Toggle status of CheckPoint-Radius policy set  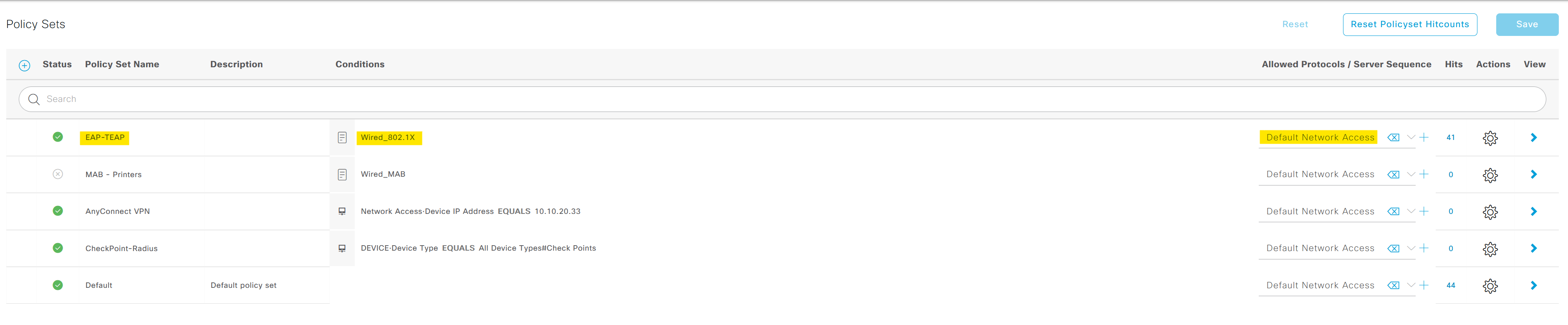(58, 248)
